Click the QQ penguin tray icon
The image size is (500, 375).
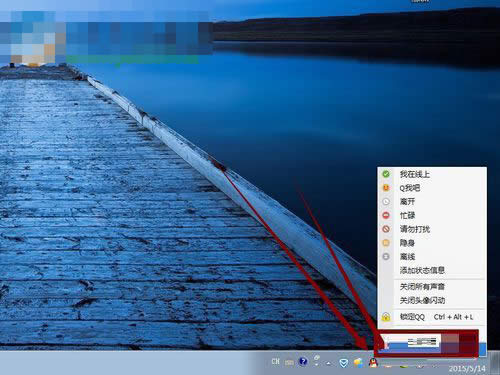[x=373, y=362]
